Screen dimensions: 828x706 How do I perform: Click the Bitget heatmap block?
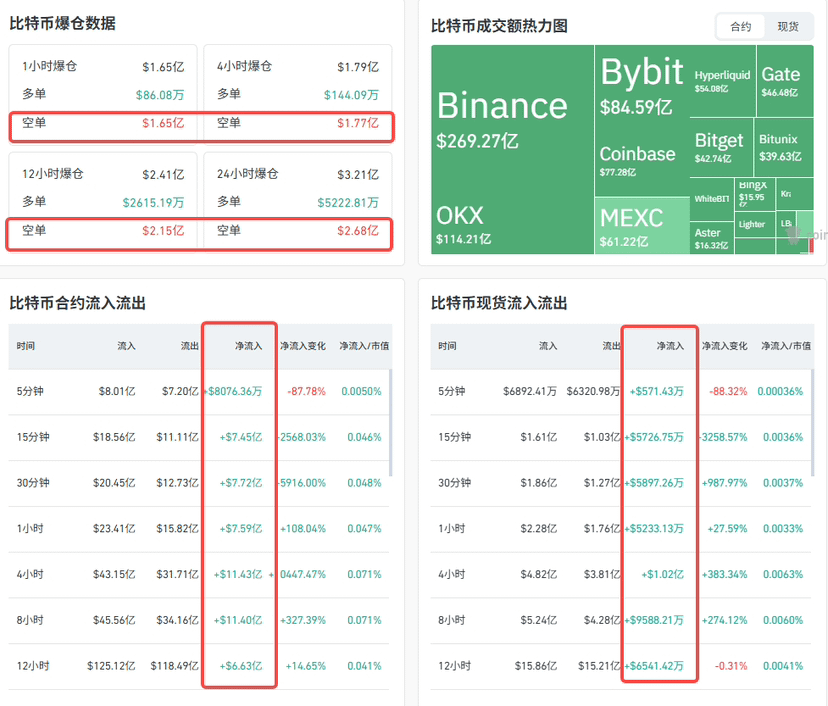(721, 147)
